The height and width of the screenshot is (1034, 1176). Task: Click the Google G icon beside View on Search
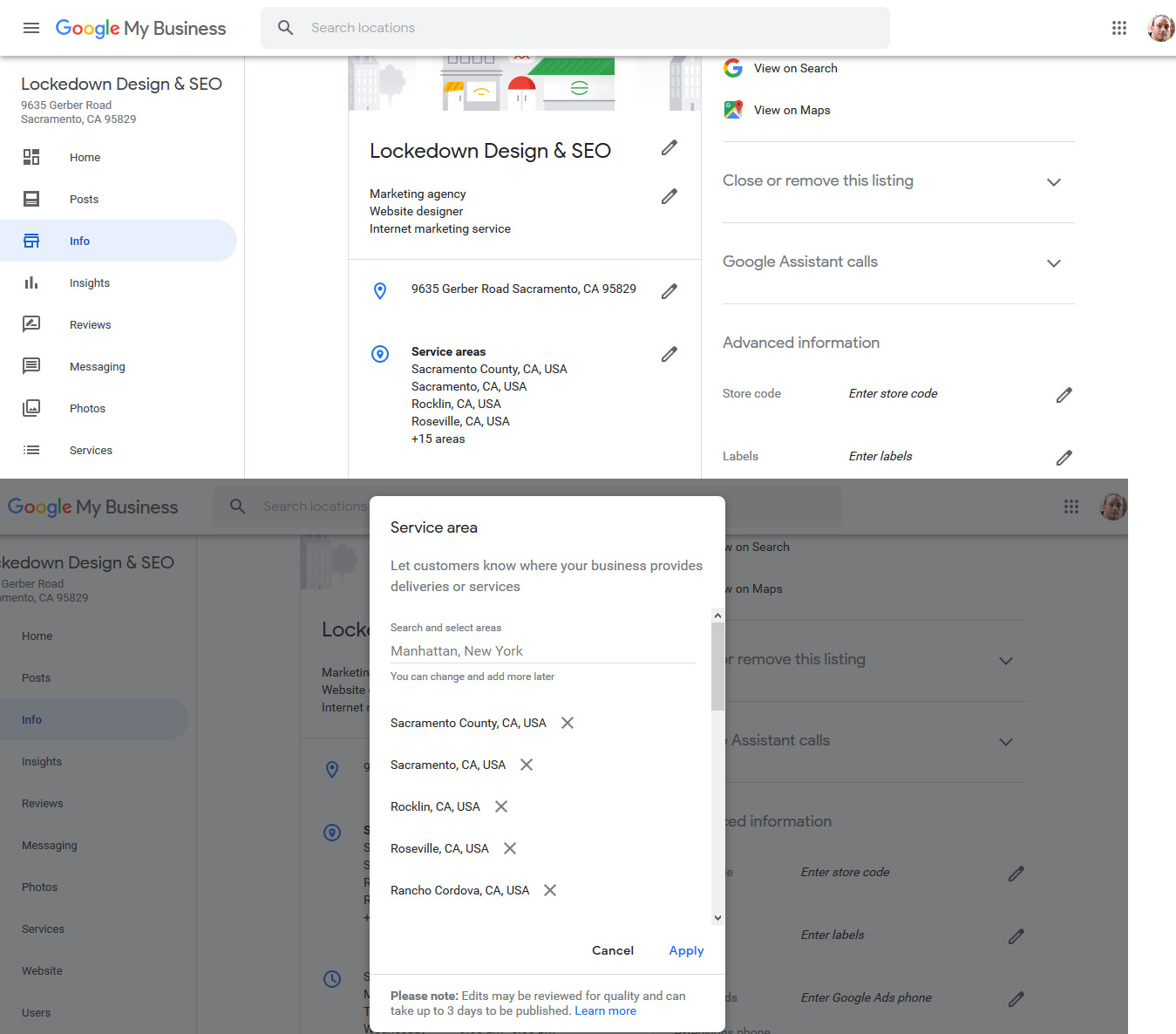pos(733,68)
